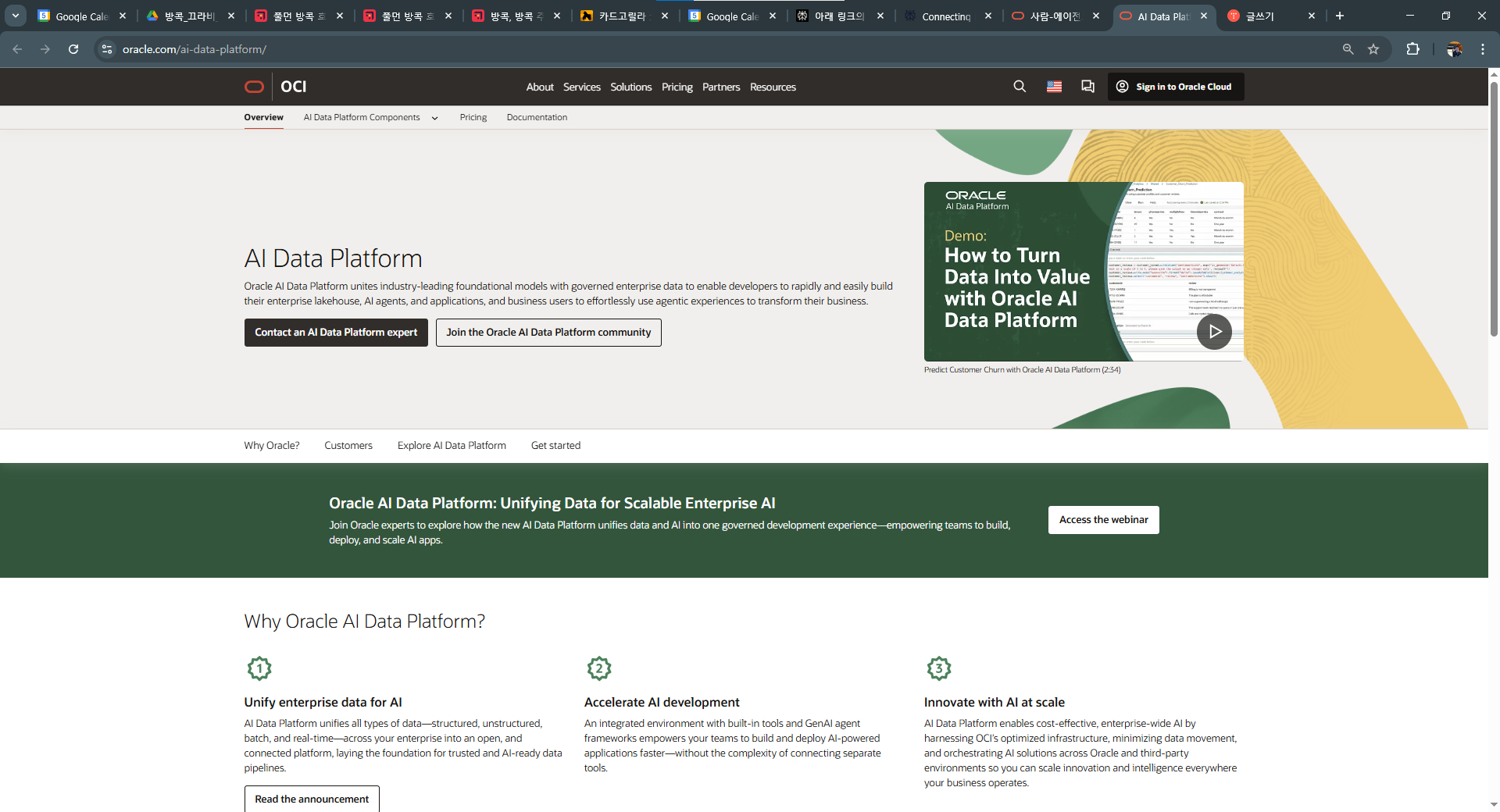Open the site search magnifier icon
The width and height of the screenshot is (1500, 812).
pos(1020,87)
